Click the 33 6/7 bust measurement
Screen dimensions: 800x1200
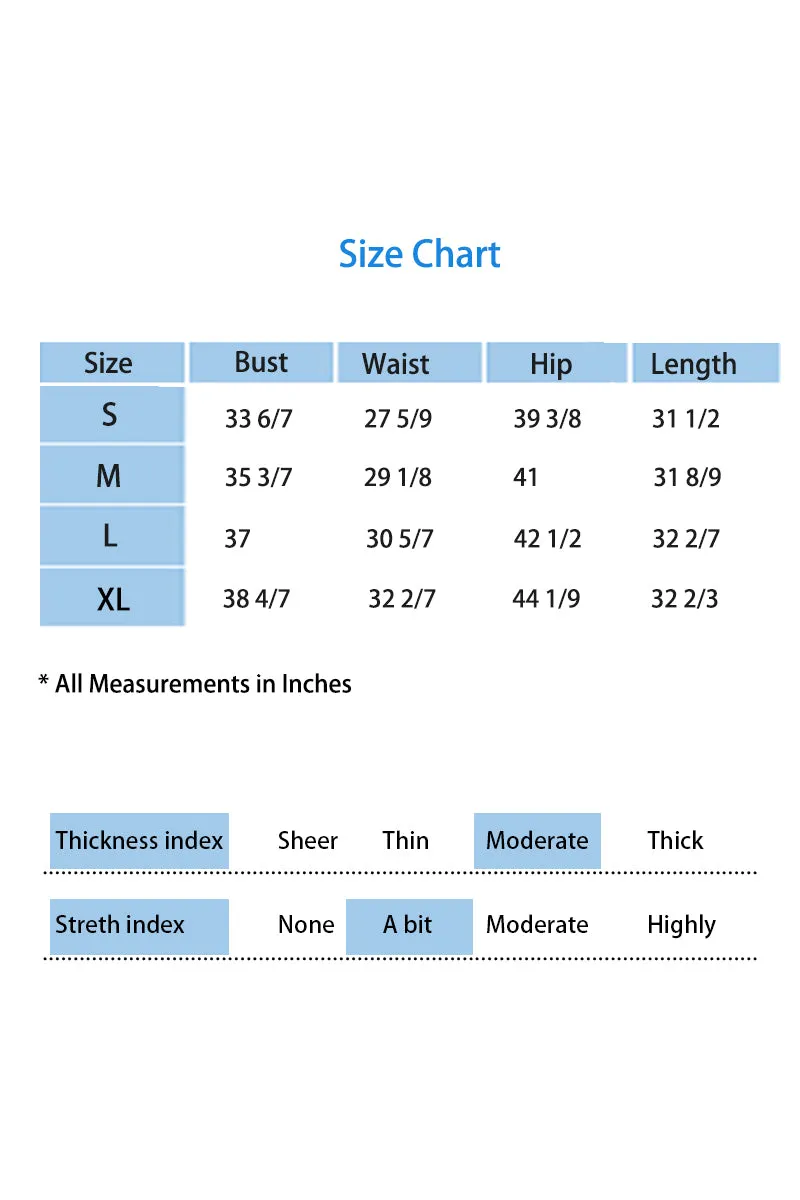point(259,419)
